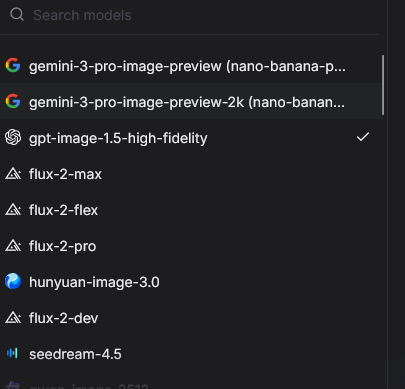Click the OpenAI logo next to gpt-image-1.5-high-fidelity
The width and height of the screenshot is (405, 389).
13,137
